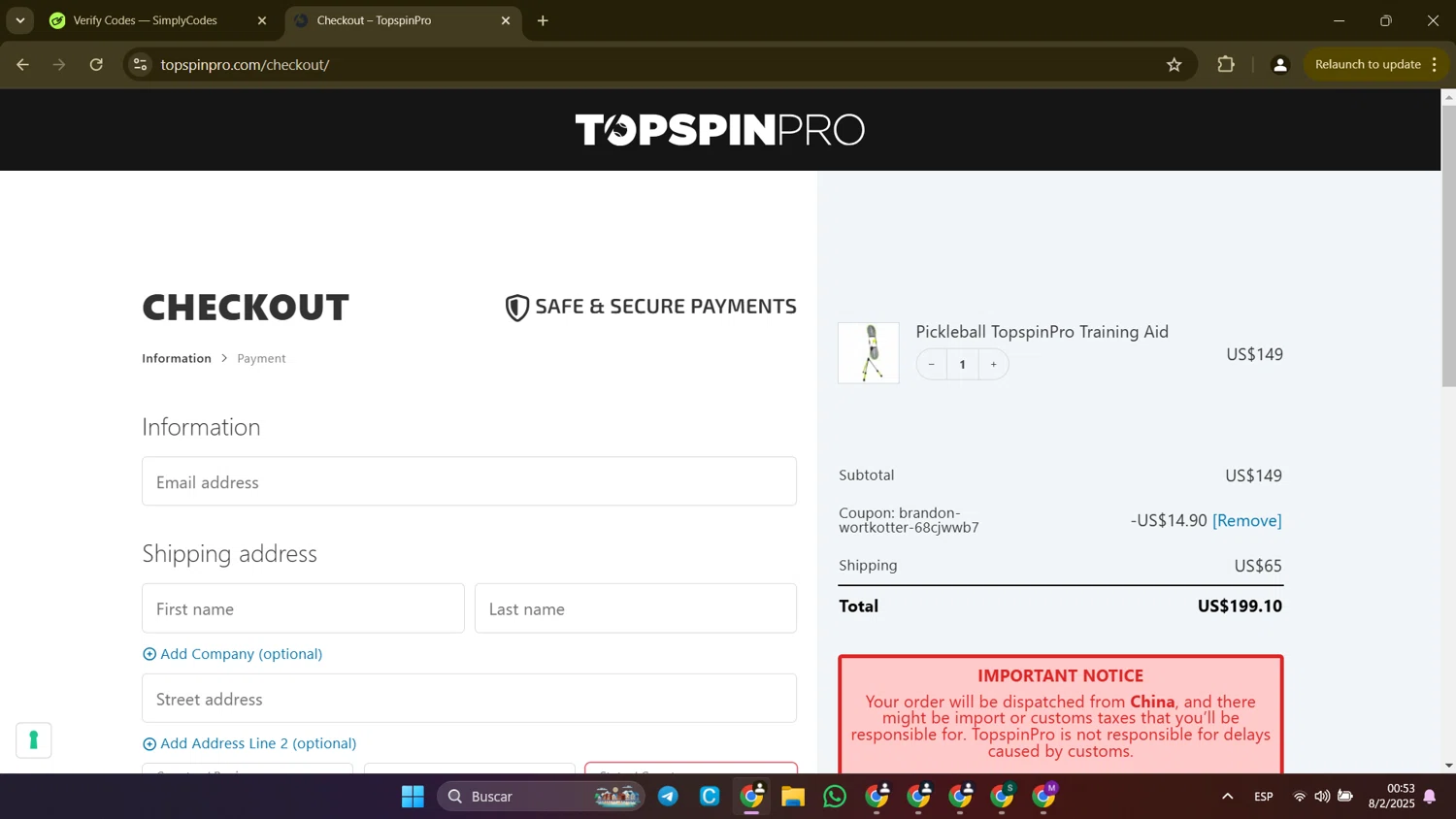
Task: Open Chrome three-dot menu
Action: [1435, 65]
